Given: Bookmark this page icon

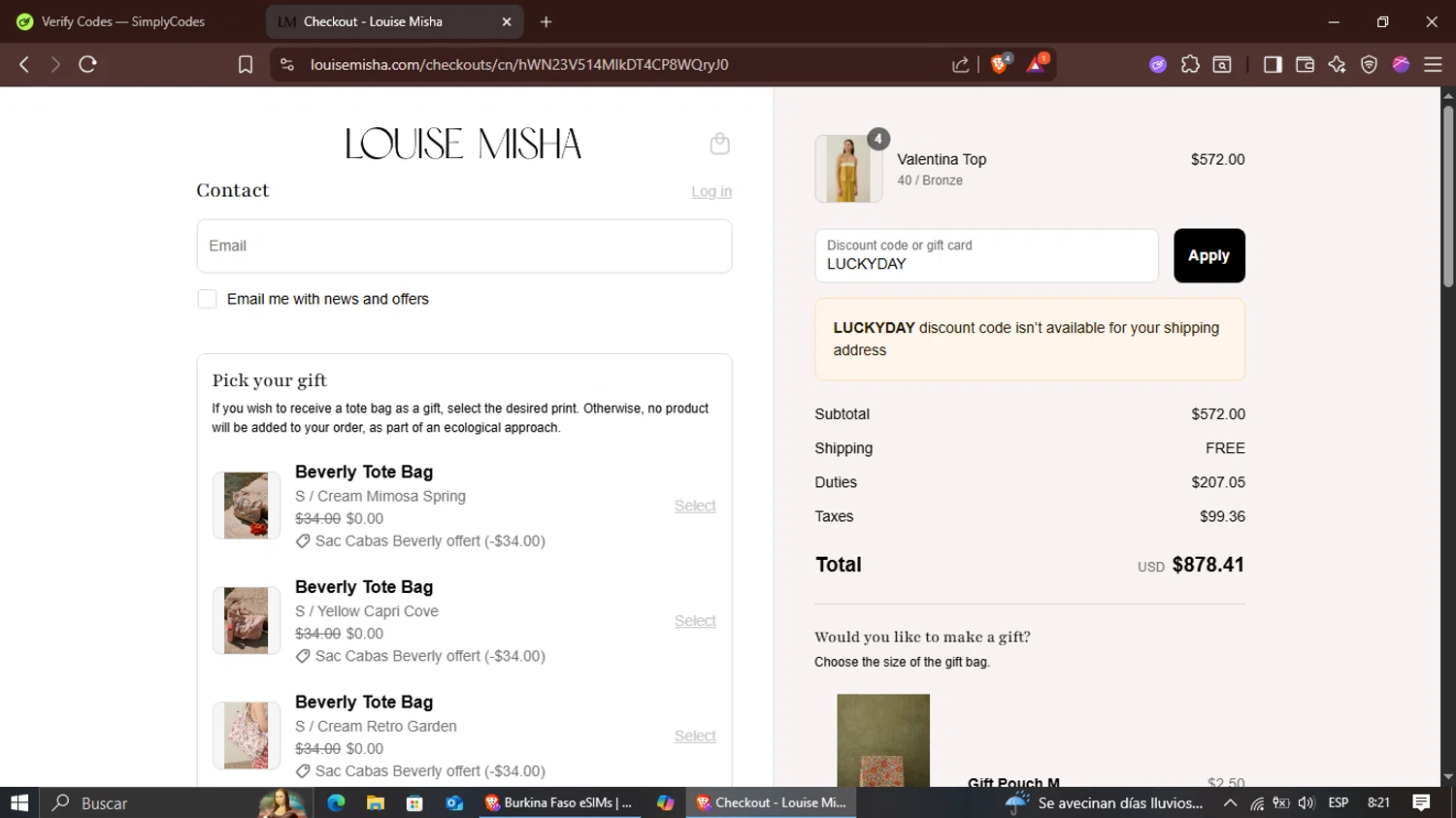Looking at the screenshot, I should (246, 64).
